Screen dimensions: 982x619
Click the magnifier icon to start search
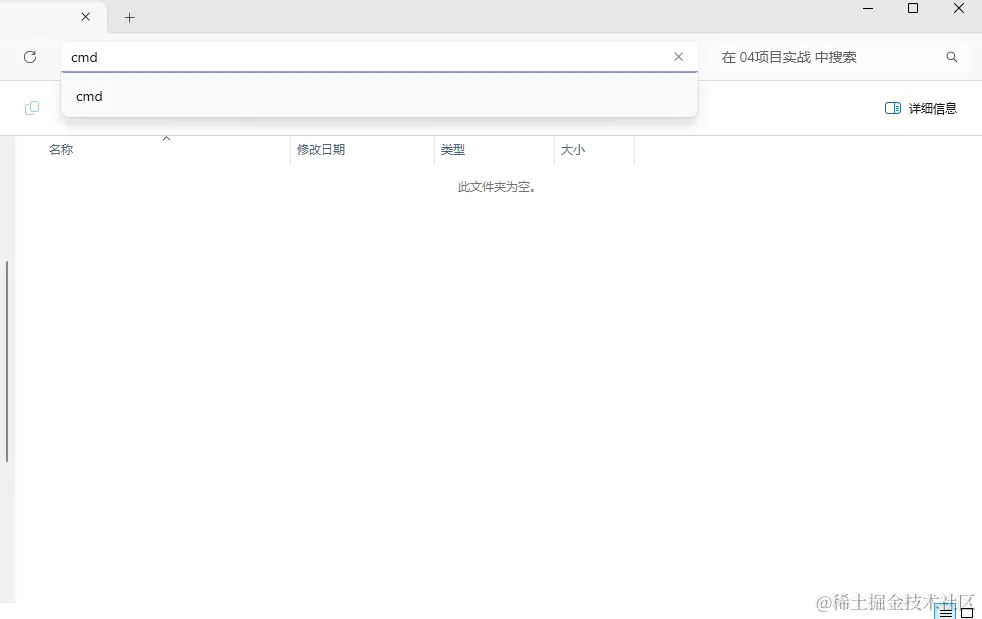click(x=951, y=57)
